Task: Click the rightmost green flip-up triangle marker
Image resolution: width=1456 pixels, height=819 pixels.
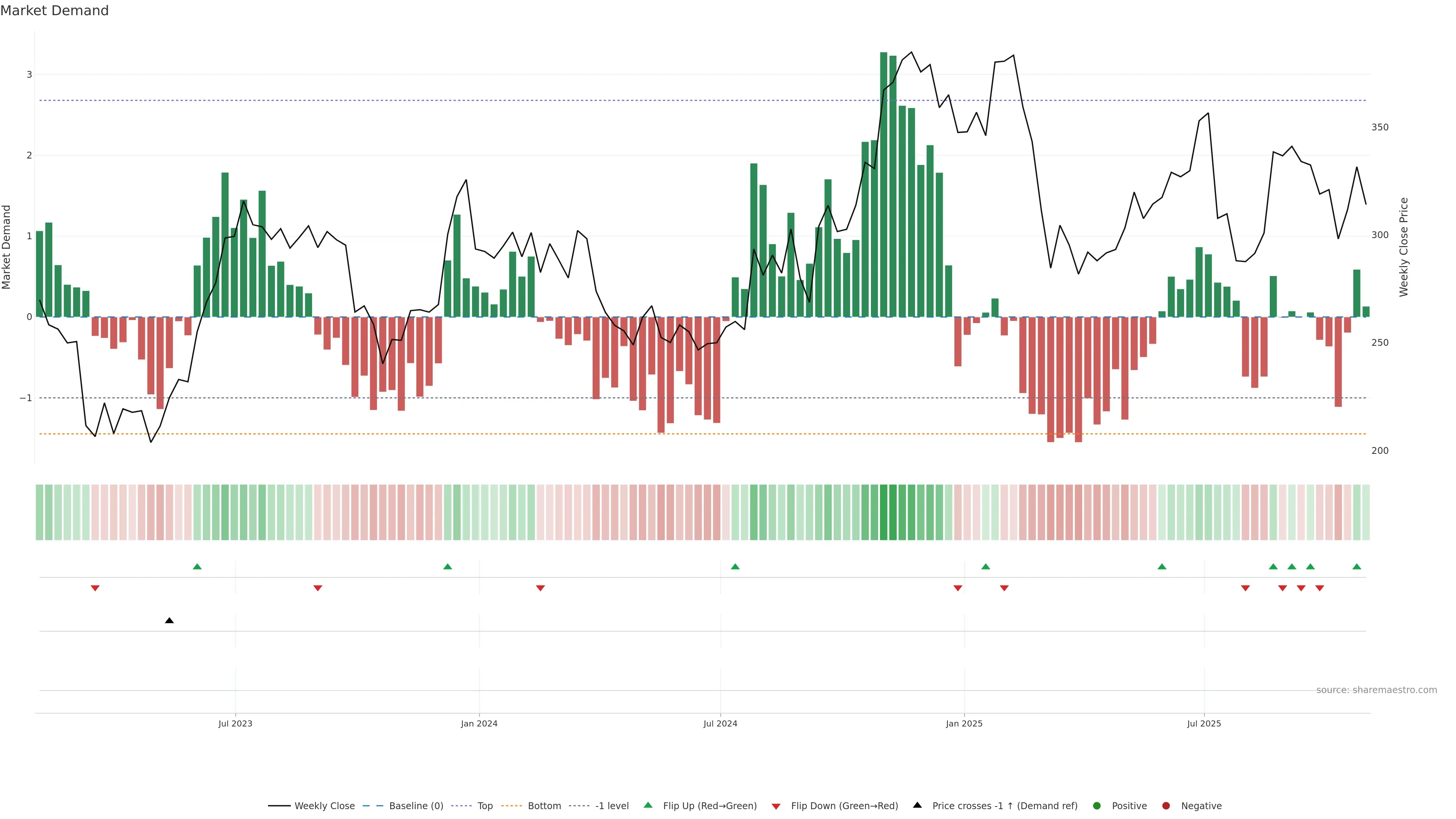Action: click(x=1357, y=566)
